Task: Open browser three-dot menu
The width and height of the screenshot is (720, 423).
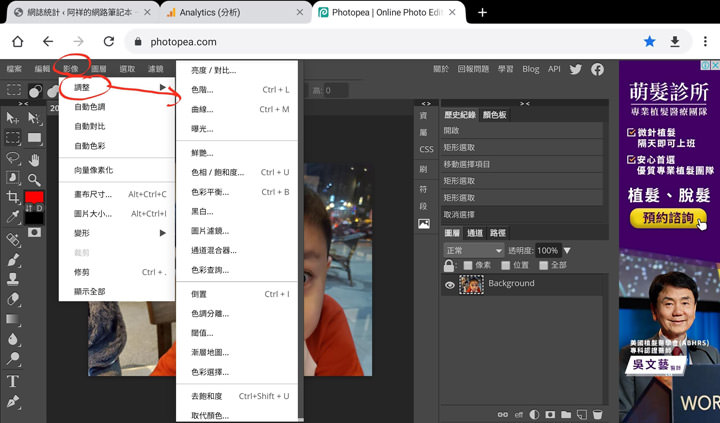Action: [705, 42]
